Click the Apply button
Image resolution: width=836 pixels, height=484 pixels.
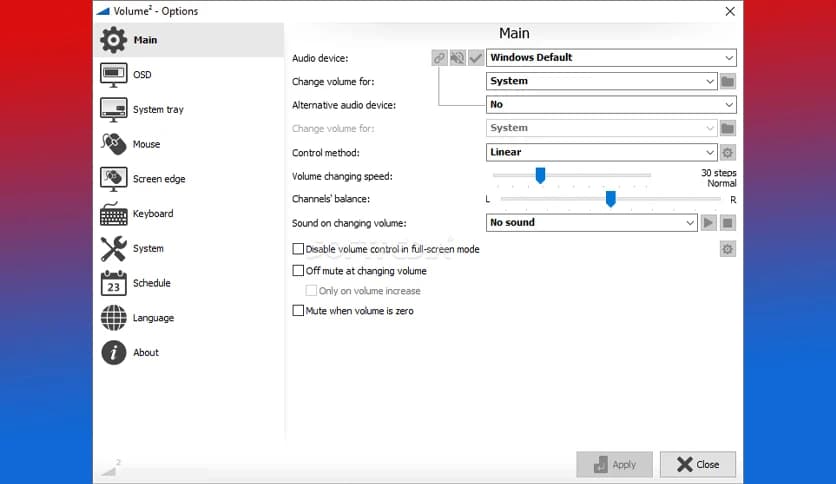pyautogui.click(x=614, y=464)
